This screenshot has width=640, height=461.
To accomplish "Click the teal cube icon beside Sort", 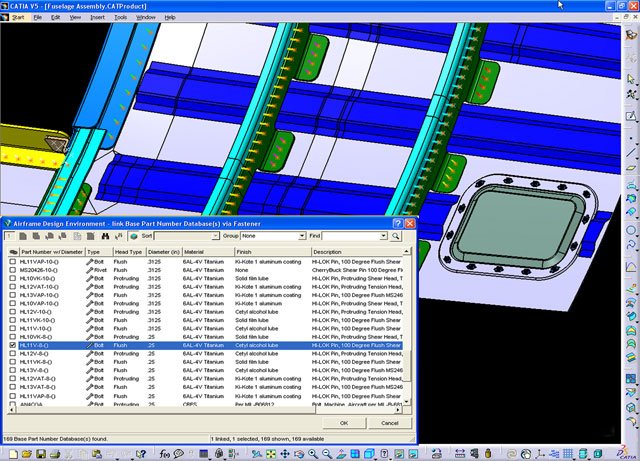I will (x=134, y=236).
